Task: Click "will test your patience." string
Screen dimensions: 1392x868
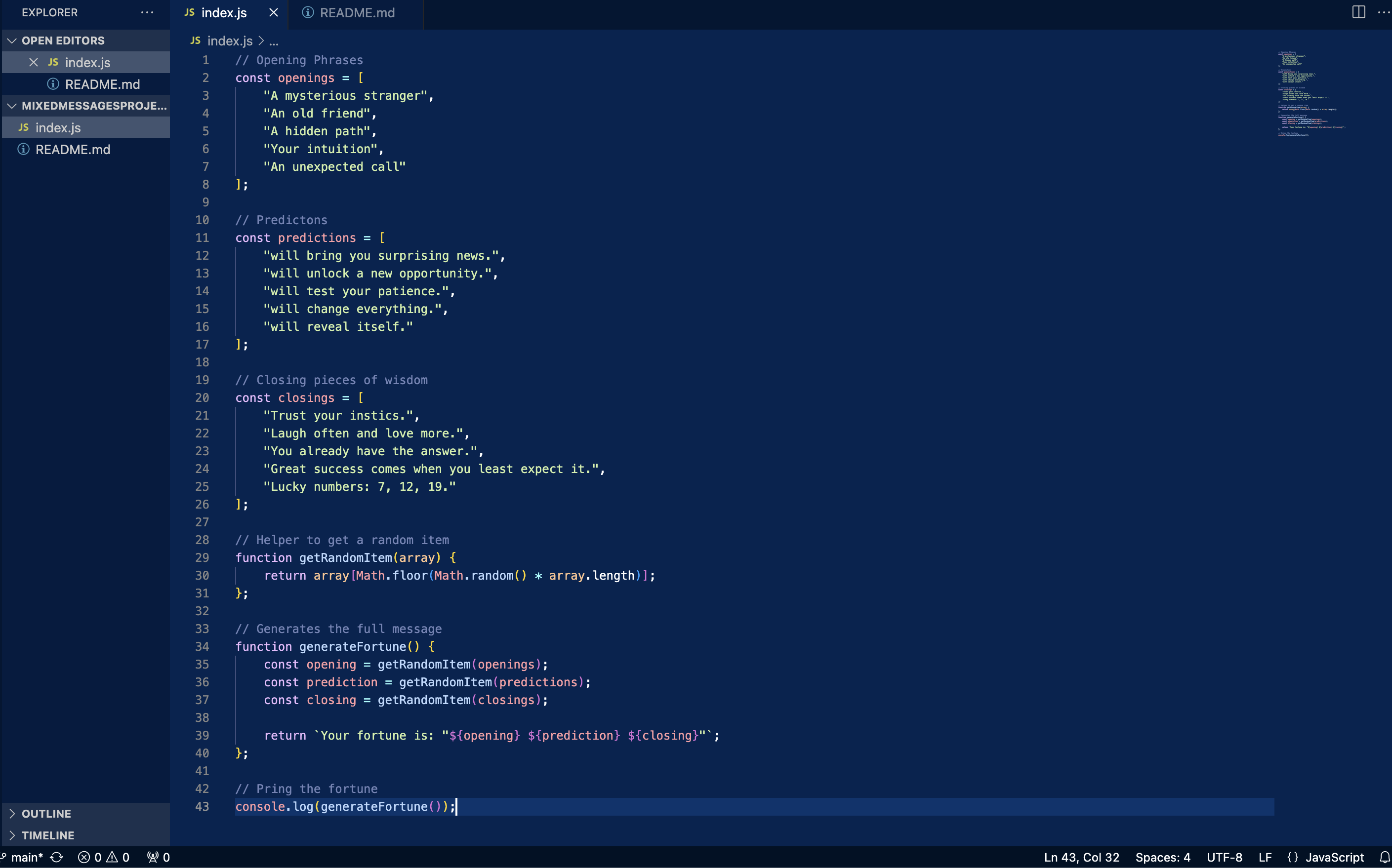Action: point(356,291)
